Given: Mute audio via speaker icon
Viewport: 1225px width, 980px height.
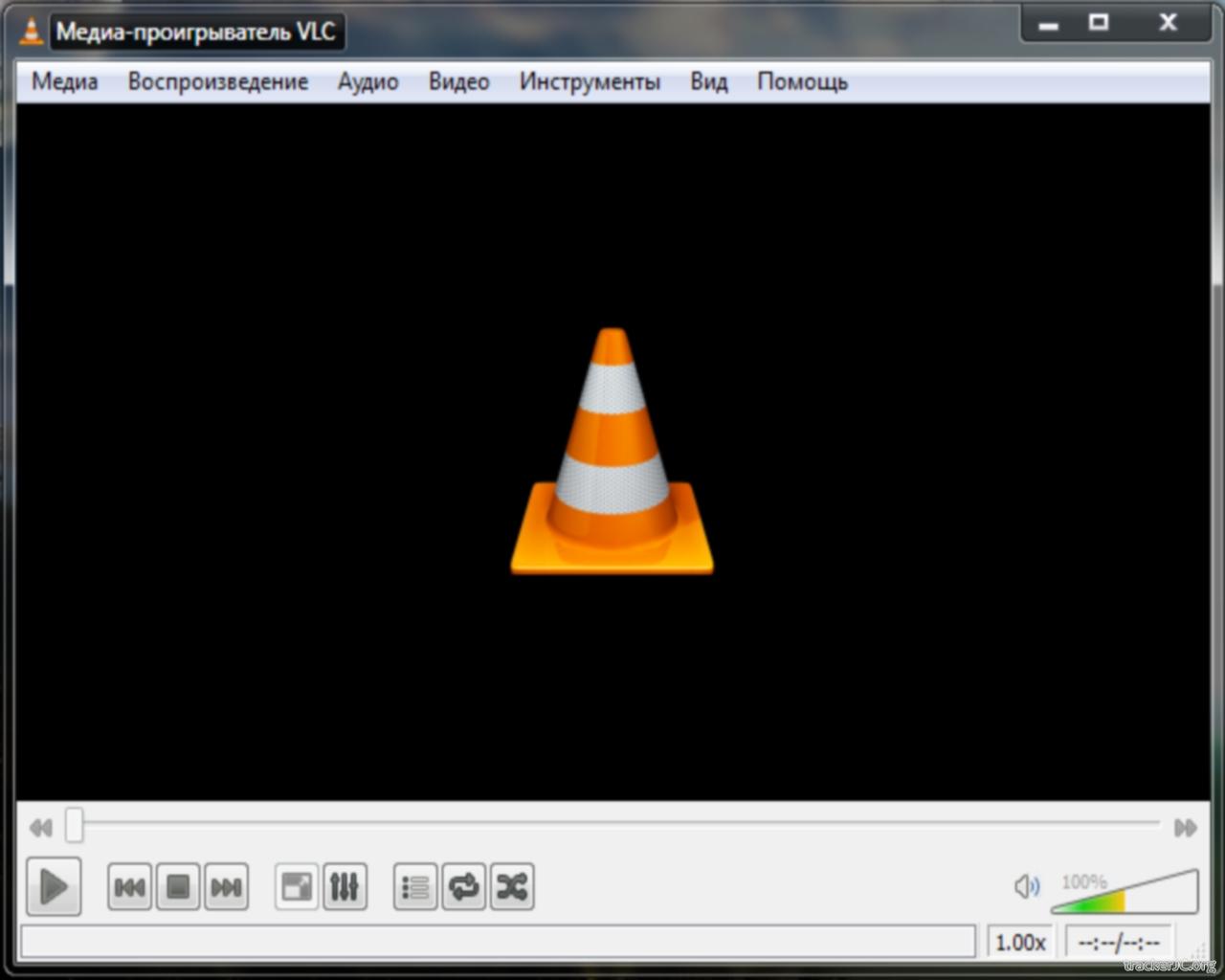Looking at the screenshot, I should click(x=1026, y=887).
